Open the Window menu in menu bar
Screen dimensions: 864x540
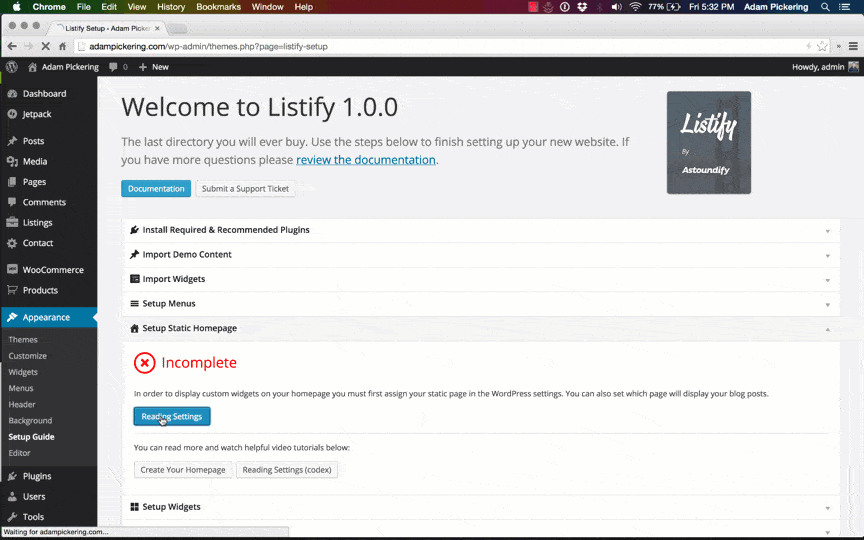(x=267, y=7)
